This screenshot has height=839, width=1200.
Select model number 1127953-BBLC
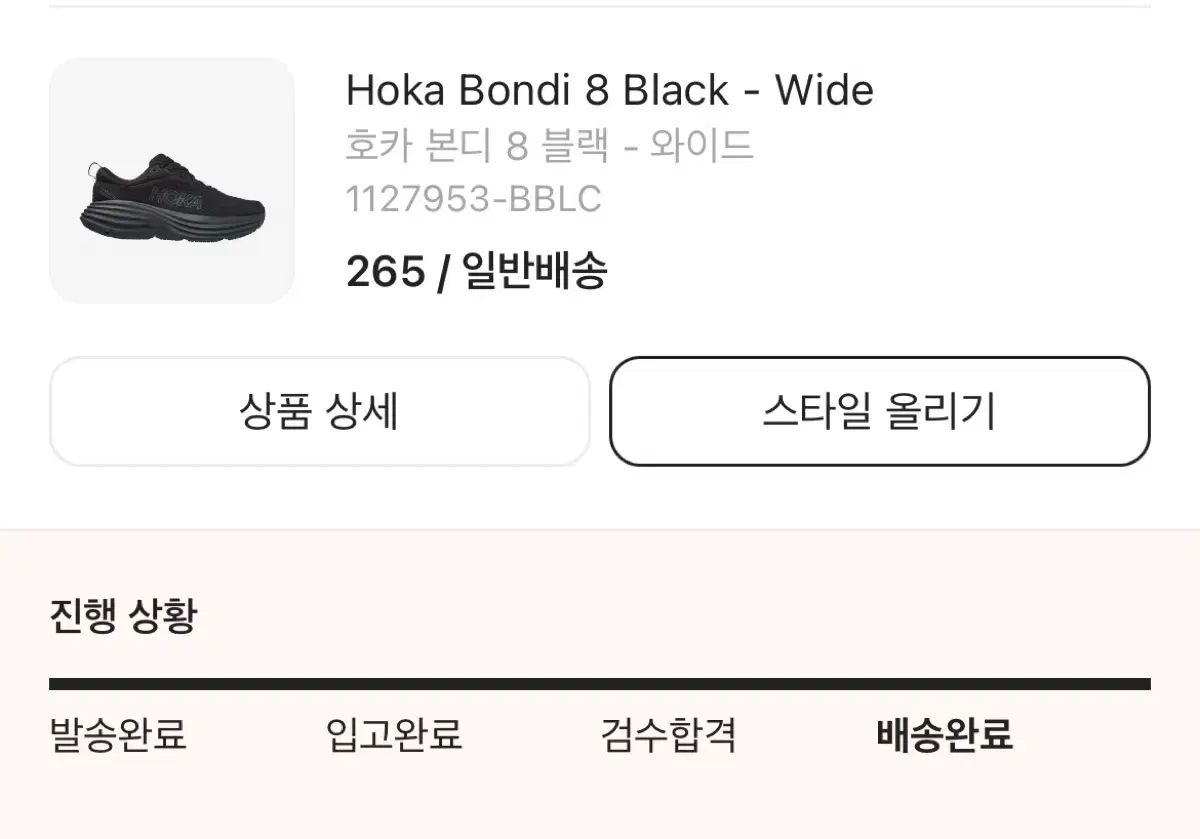(473, 199)
